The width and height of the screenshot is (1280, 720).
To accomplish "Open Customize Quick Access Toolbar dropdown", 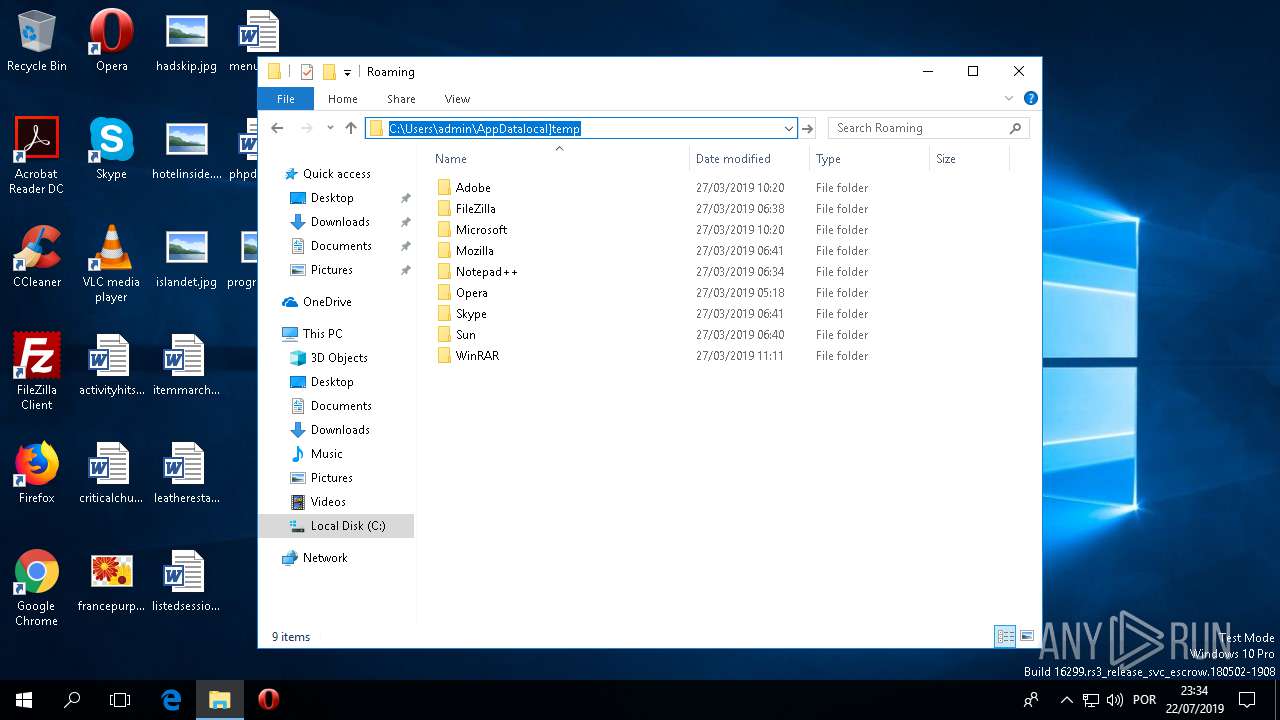I will point(348,72).
